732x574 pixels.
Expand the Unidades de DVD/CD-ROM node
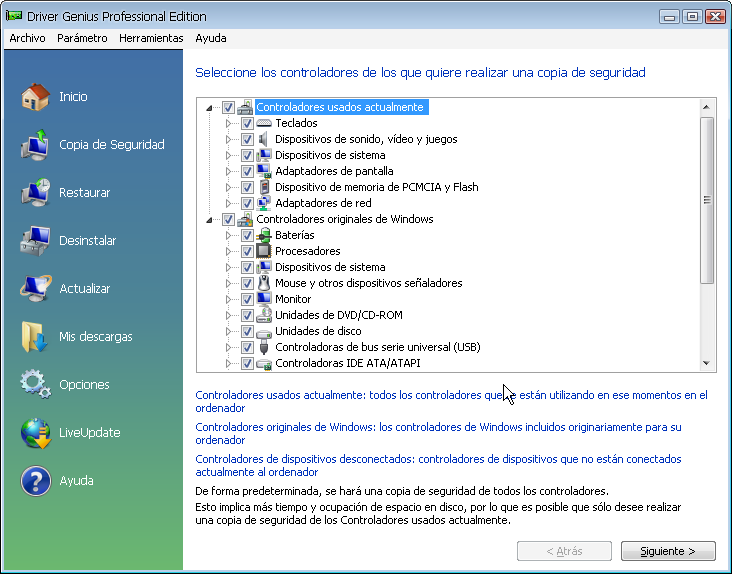pyautogui.click(x=228, y=315)
